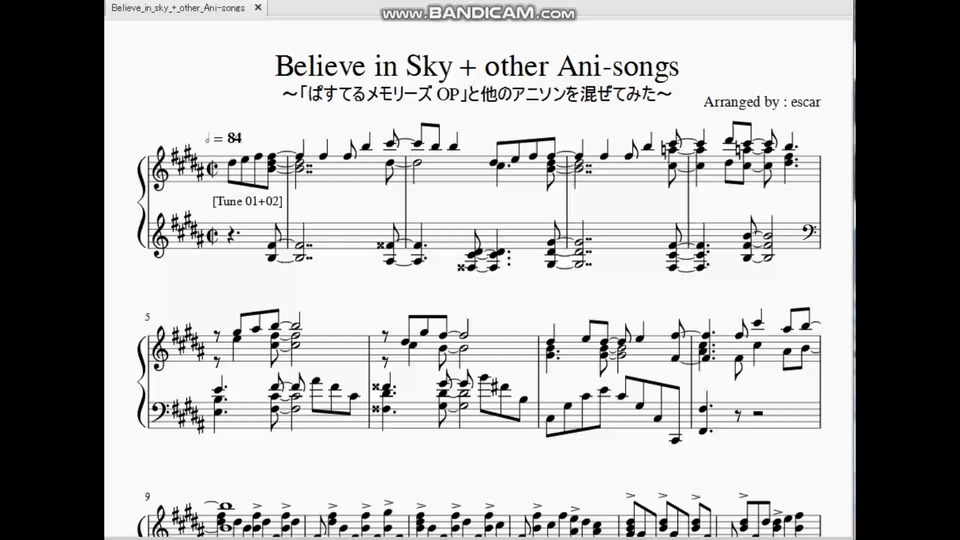The image size is (960, 540).
Task: Click the measure number 5
Action: pos(148,317)
